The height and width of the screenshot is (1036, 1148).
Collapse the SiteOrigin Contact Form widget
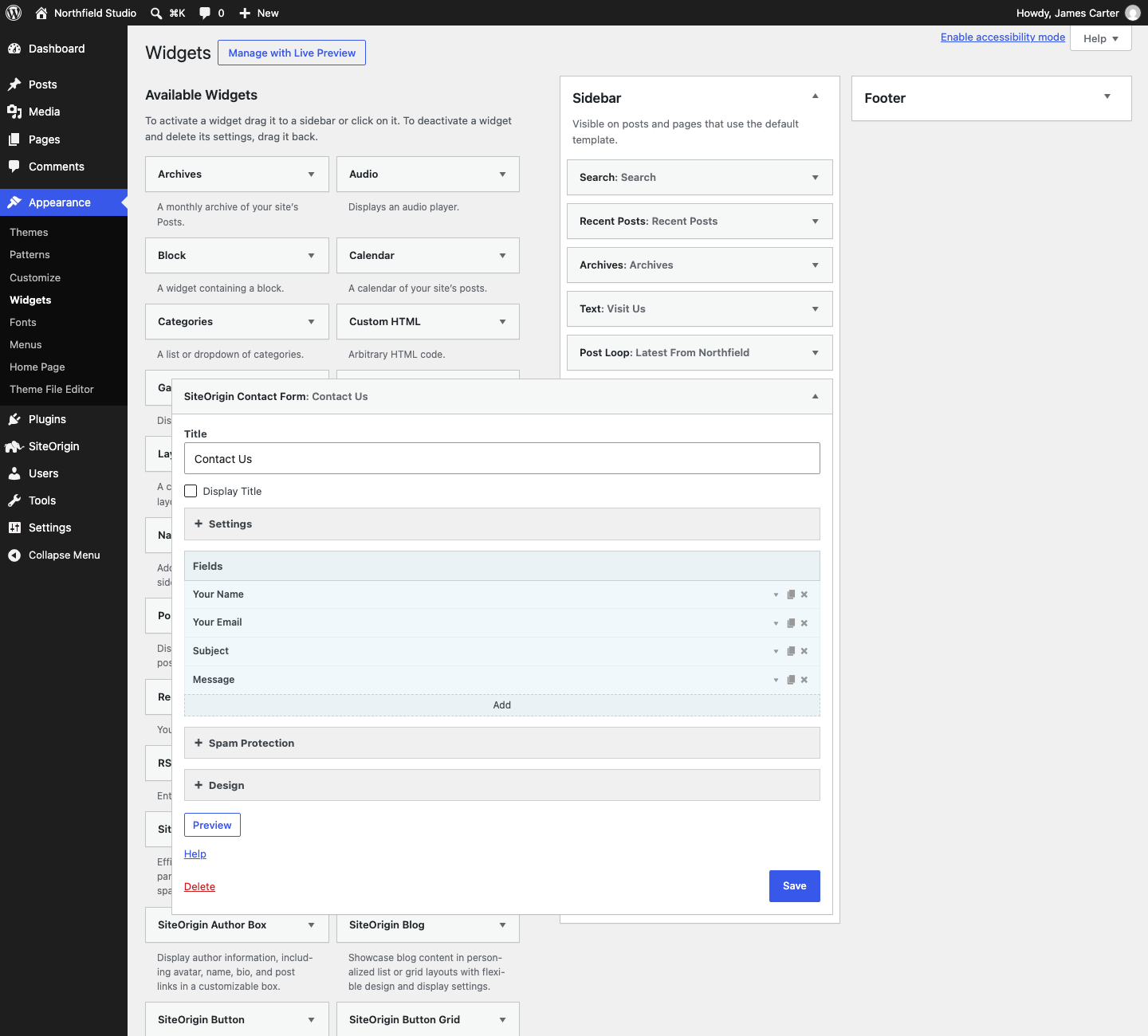point(815,396)
